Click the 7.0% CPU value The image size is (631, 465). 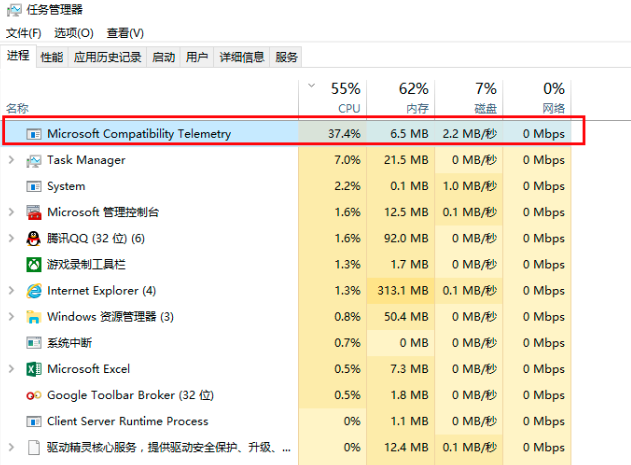[347, 160]
